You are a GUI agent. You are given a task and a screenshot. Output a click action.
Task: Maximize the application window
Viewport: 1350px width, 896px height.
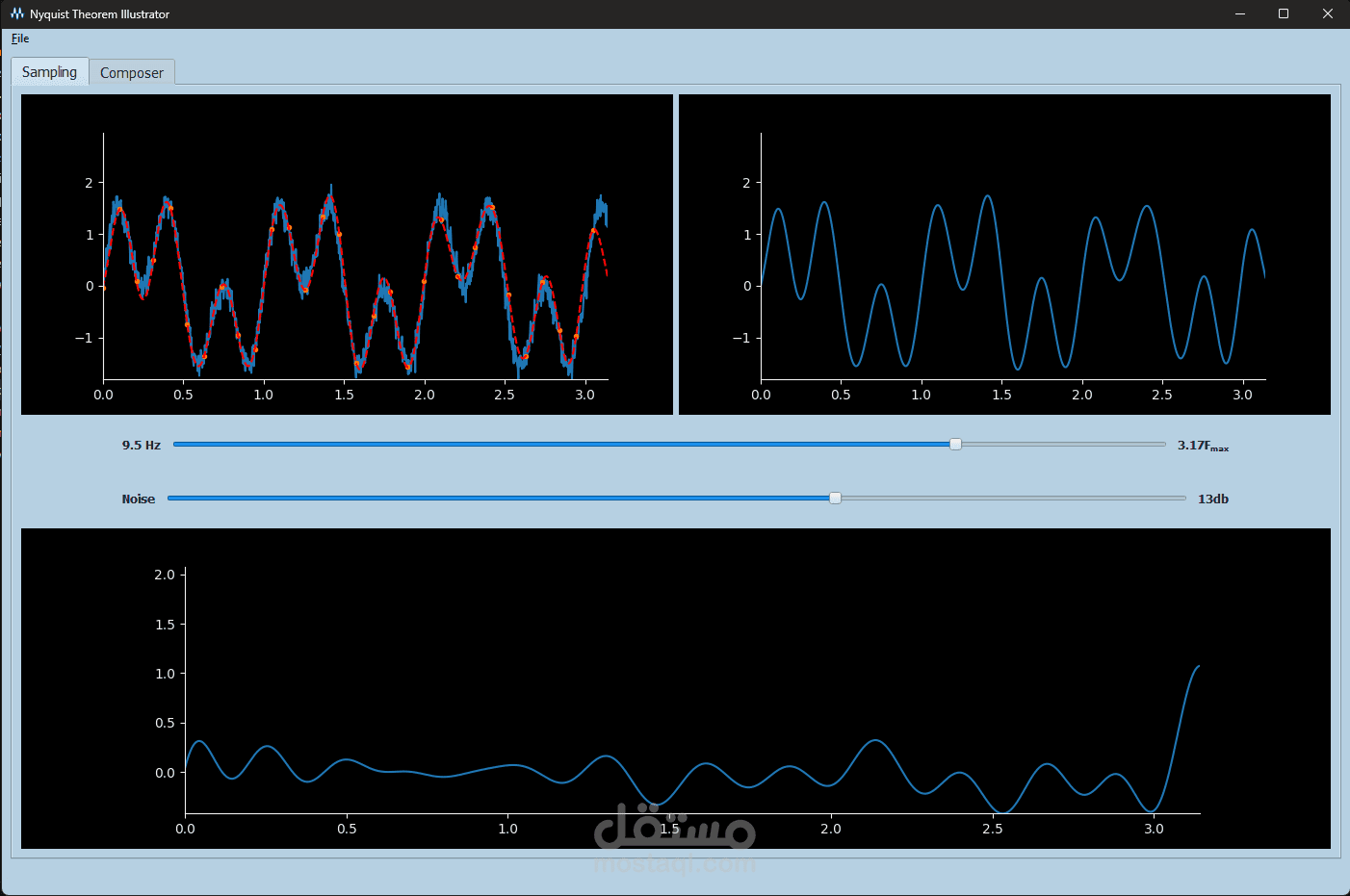pyautogui.click(x=1284, y=13)
